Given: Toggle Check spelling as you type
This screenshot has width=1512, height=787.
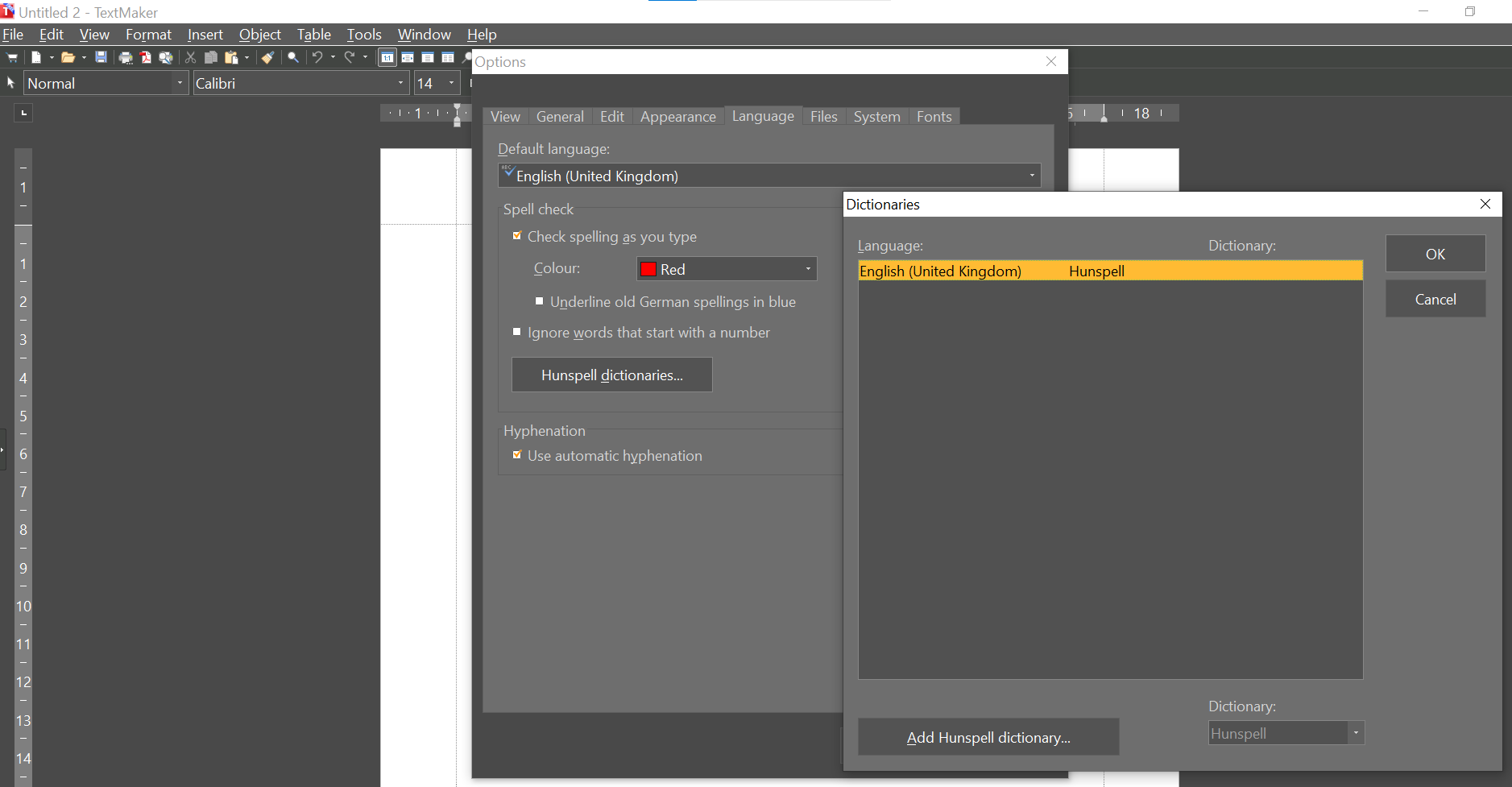Looking at the screenshot, I should pos(517,236).
